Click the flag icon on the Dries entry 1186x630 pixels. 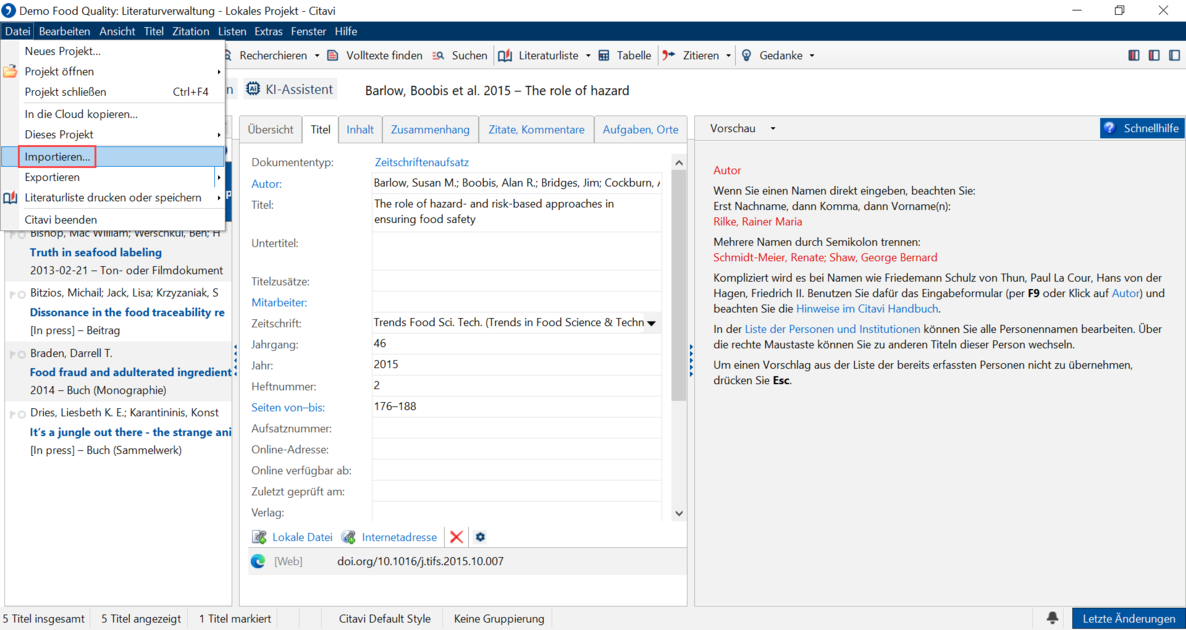11,414
